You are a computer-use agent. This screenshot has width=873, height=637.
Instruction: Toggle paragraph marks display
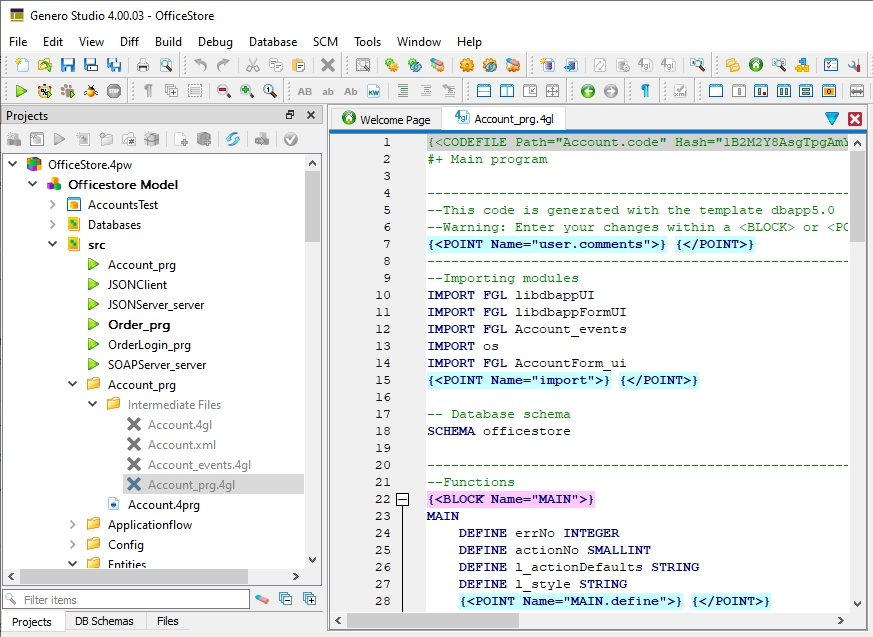[x=147, y=90]
